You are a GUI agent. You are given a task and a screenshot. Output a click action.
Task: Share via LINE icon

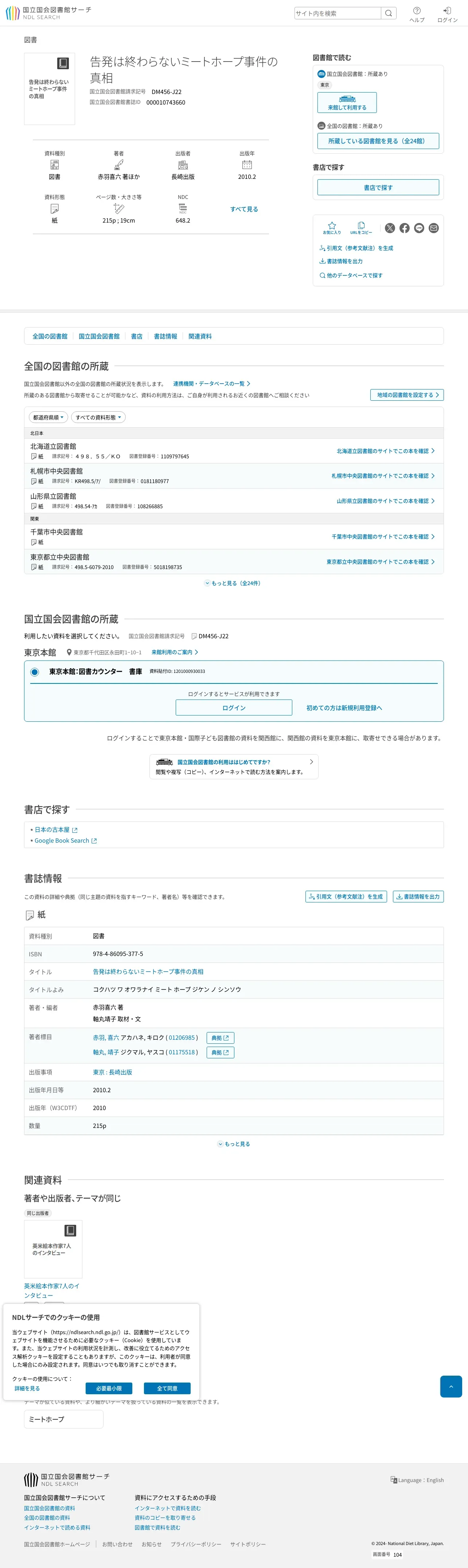coord(419,228)
